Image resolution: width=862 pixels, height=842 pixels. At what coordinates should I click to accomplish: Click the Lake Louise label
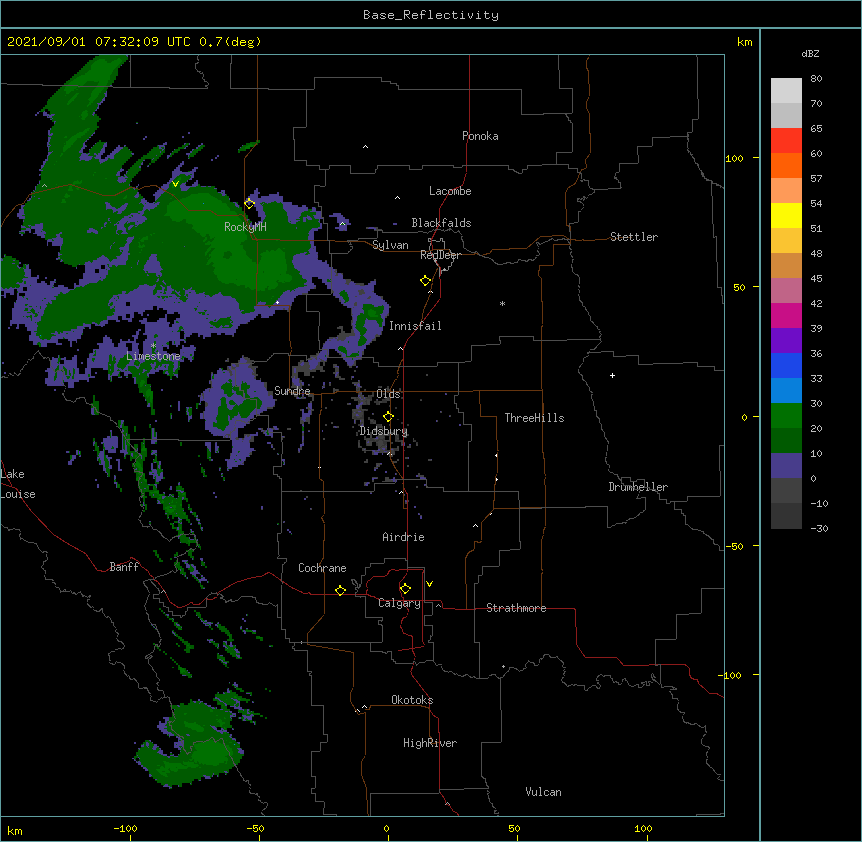[18, 484]
